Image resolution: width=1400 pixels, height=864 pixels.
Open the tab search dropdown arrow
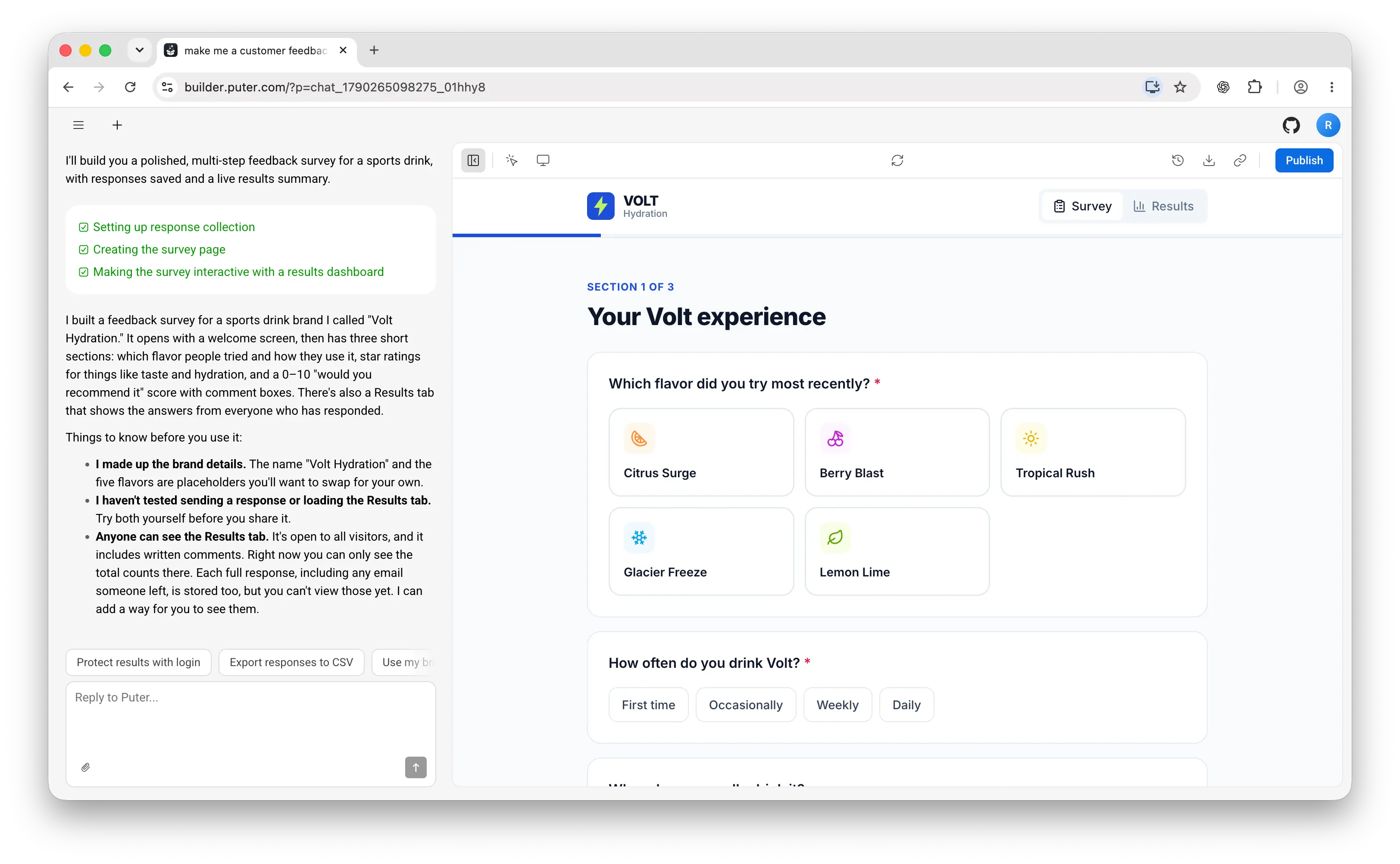click(x=139, y=50)
